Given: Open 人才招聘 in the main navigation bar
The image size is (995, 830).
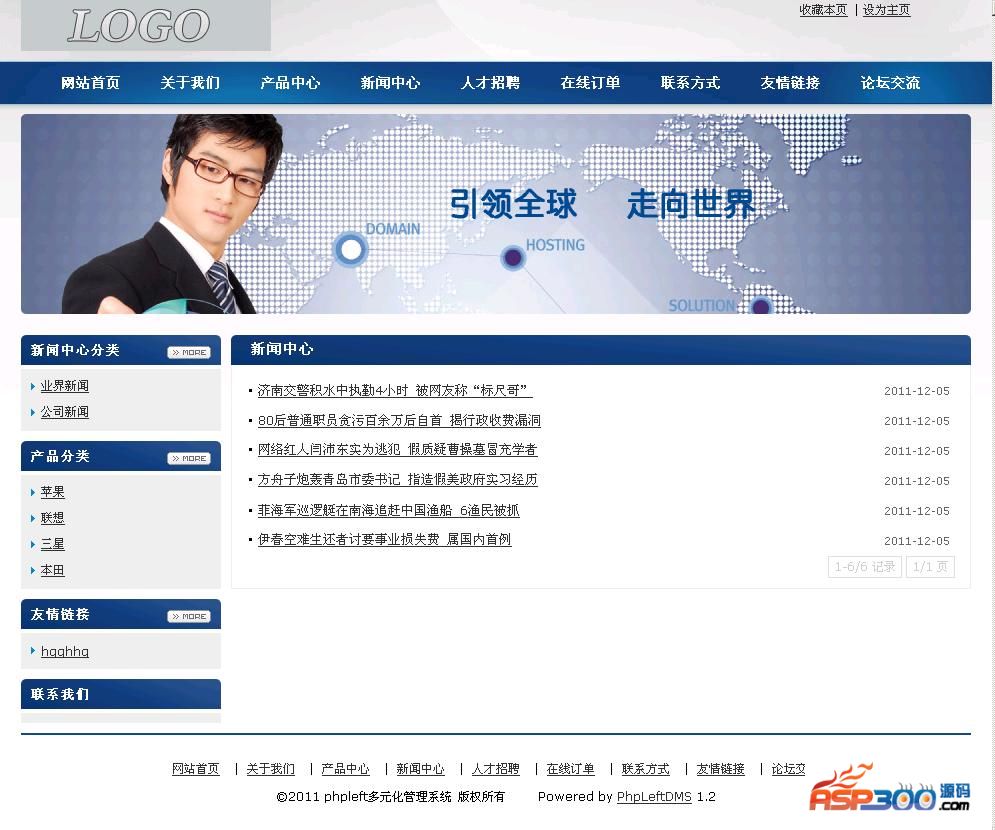Looking at the screenshot, I should (x=490, y=83).
